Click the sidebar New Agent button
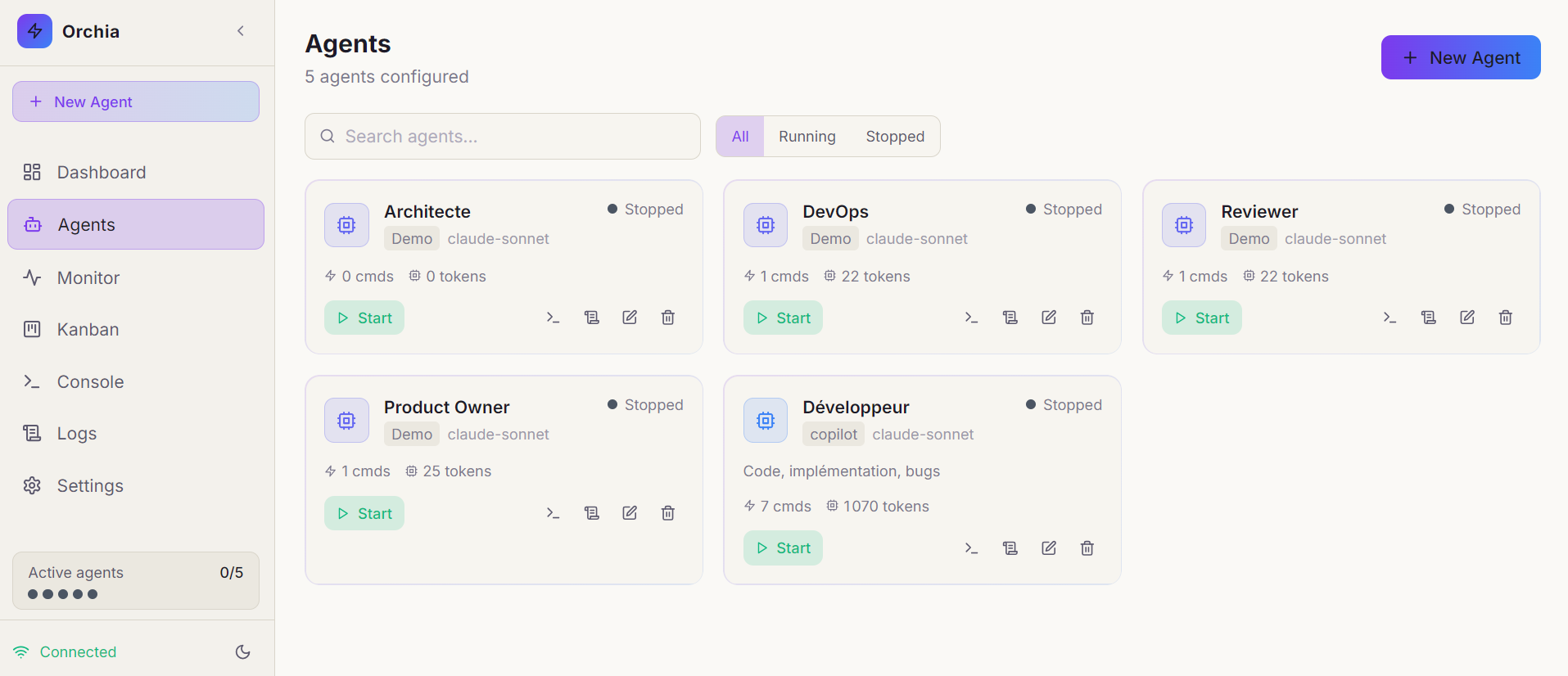The image size is (1568, 676). [x=136, y=101]
